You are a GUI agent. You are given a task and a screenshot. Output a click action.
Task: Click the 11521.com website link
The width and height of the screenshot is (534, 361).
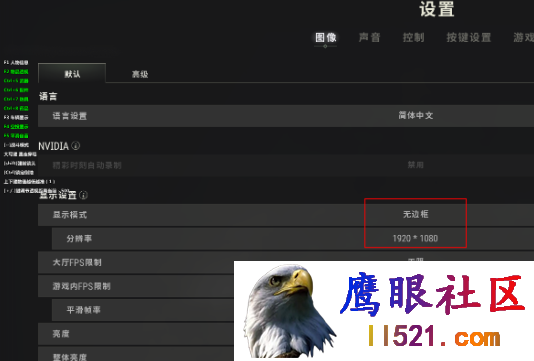click(x=434, y=336)
